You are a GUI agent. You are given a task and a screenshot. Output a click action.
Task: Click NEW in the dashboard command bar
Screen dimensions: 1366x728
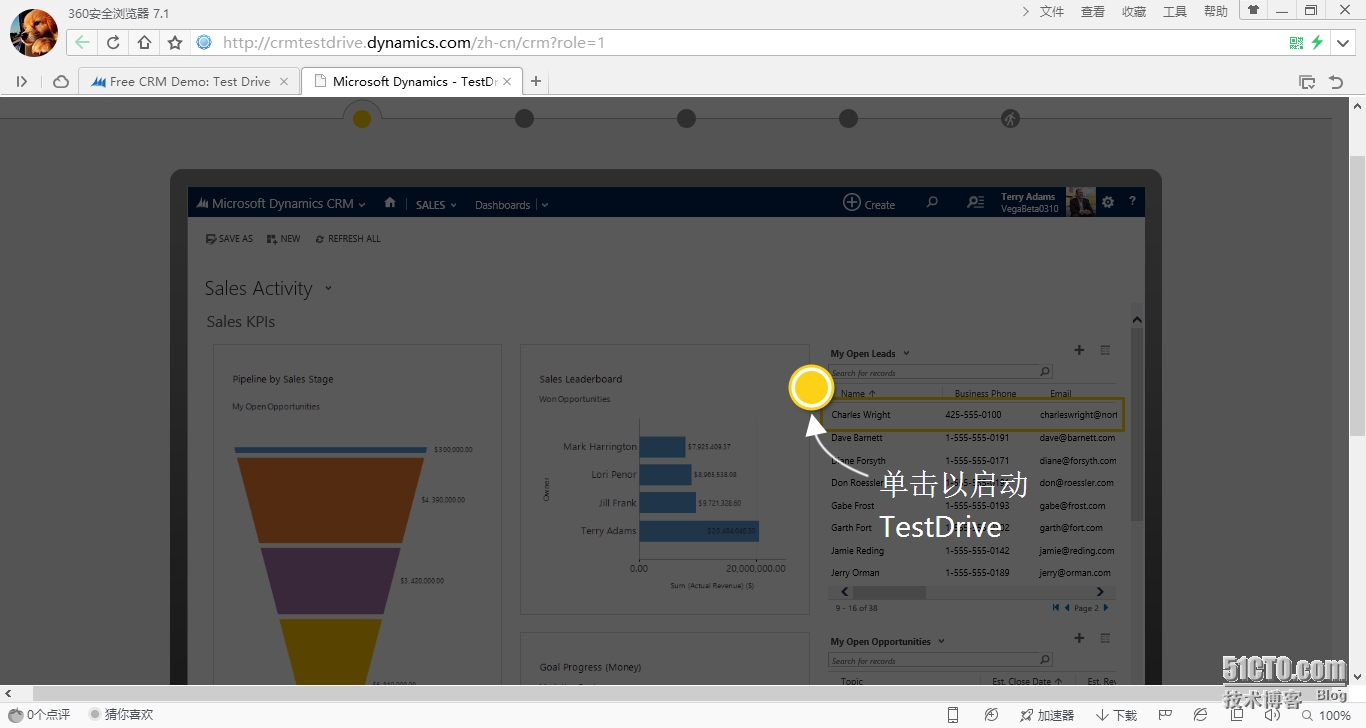[x=284, y=239]
